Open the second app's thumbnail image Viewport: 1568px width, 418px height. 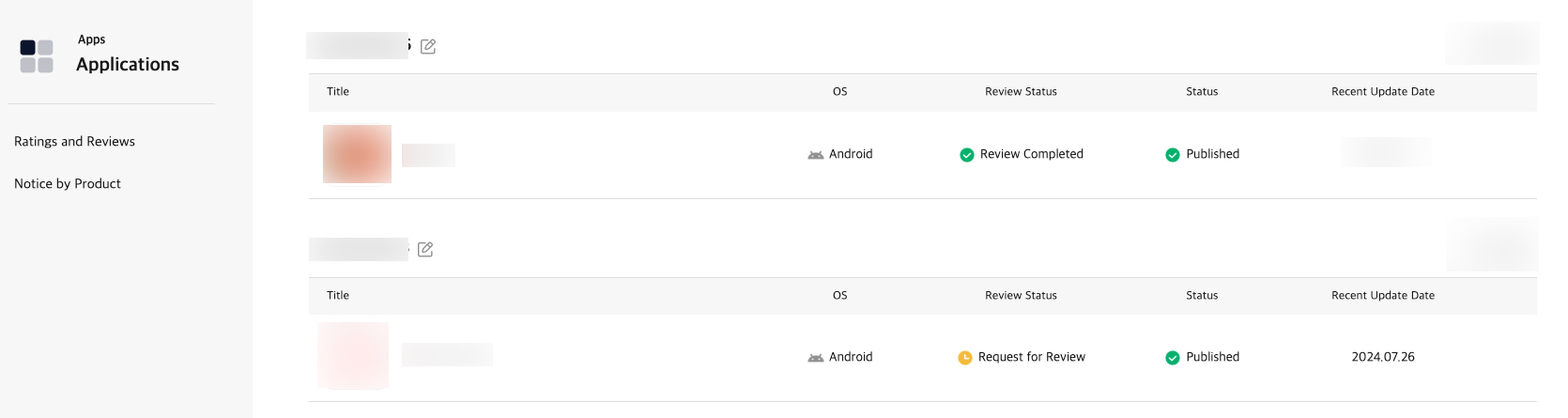pyautogui.click(x=353, y=355)
